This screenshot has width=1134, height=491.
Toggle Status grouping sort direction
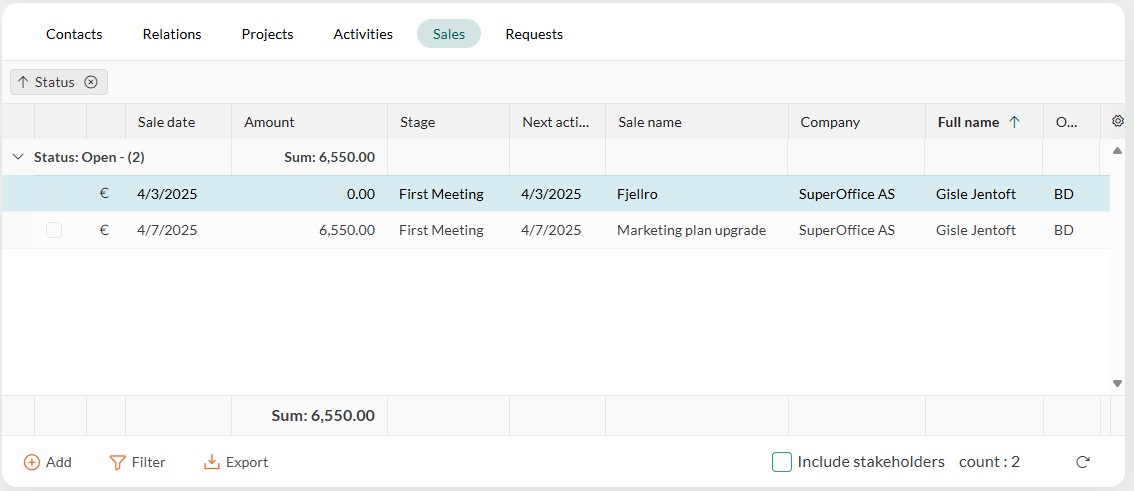coord(23,82)
